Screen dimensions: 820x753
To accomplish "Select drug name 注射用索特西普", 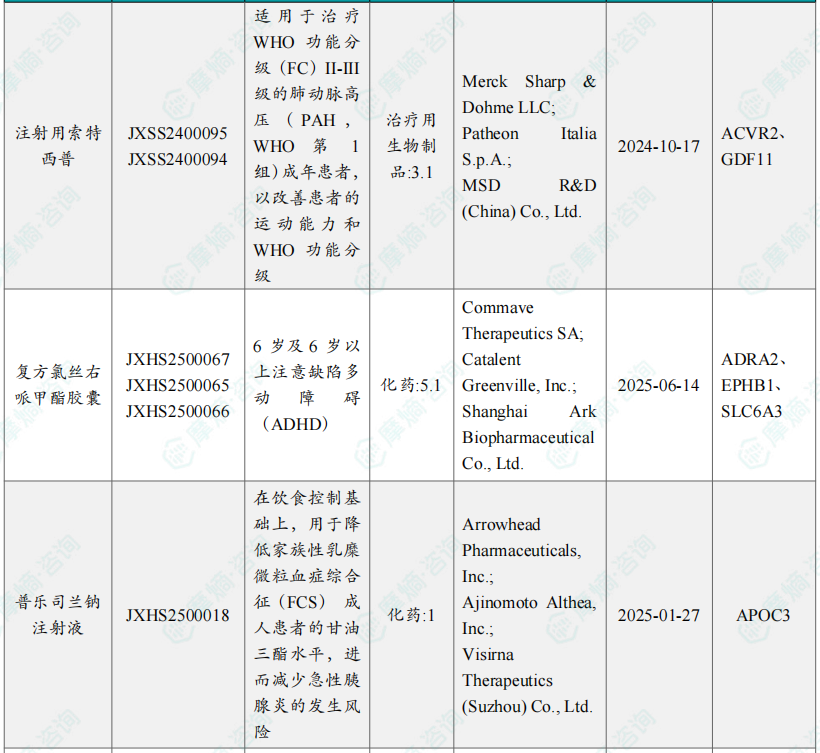I will coord(58,146).
